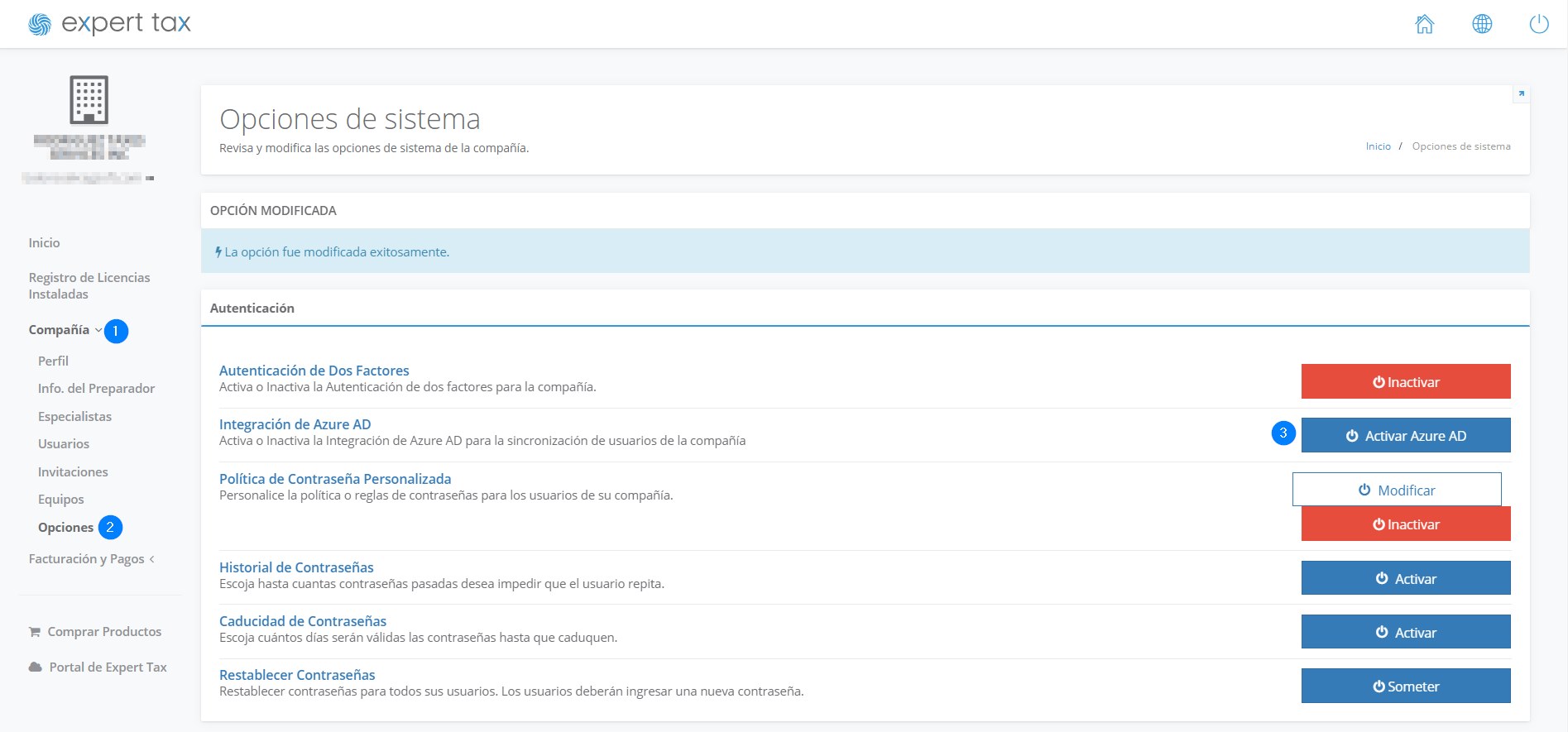Open Comprar Productos cart item
This screenshot has height=732, width=1568.
95,632
